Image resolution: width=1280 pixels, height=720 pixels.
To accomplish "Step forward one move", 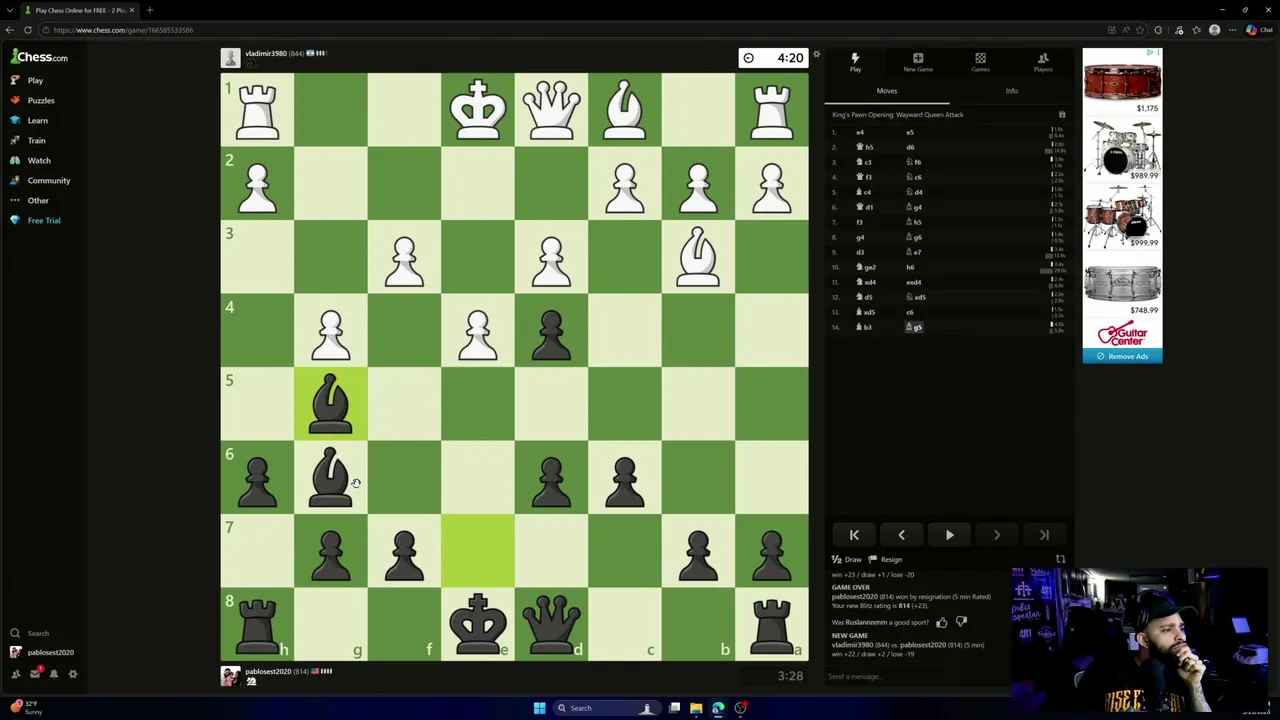I will click(x=996, y=535).
